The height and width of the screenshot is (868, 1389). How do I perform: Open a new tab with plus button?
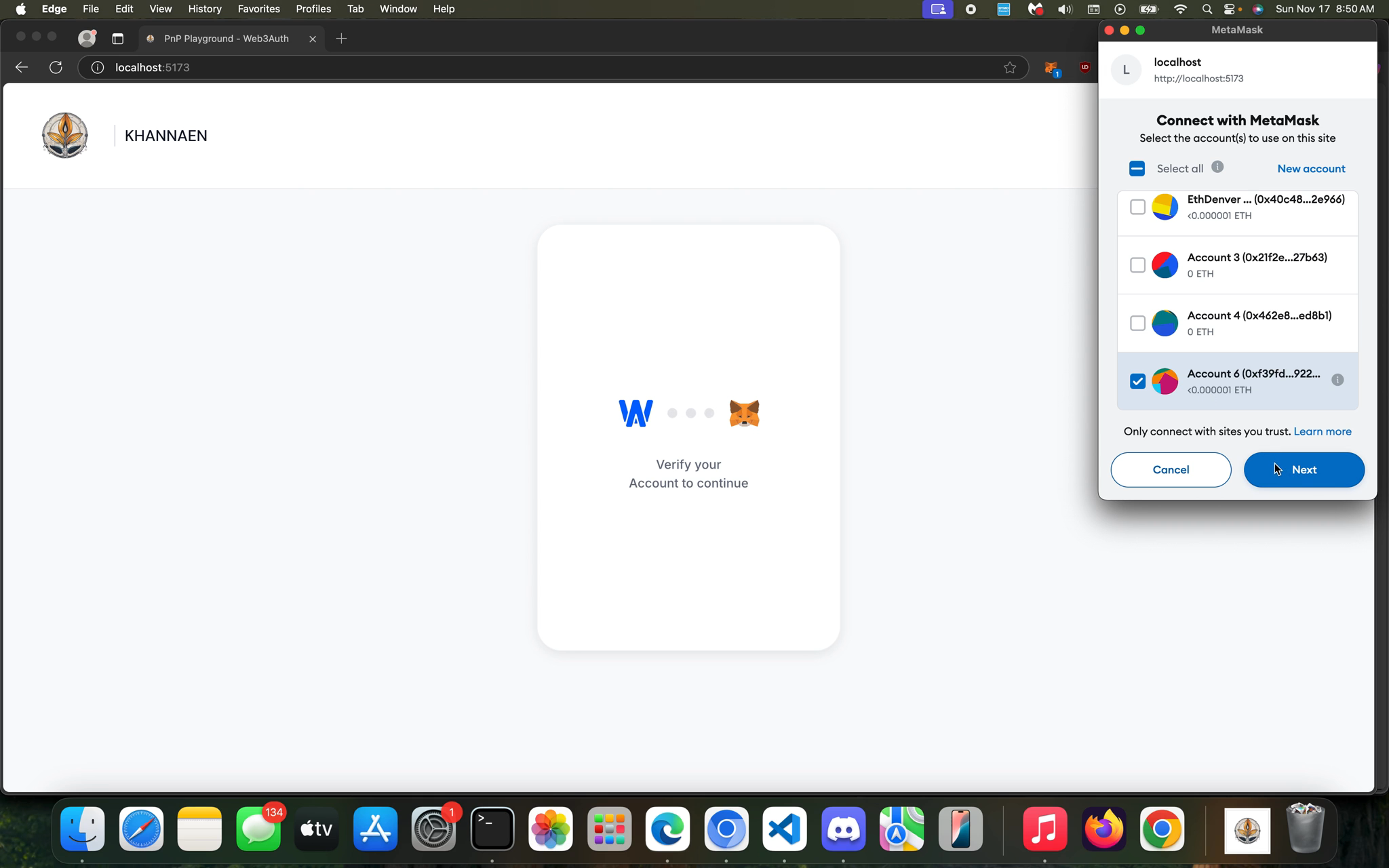point(341,39)
